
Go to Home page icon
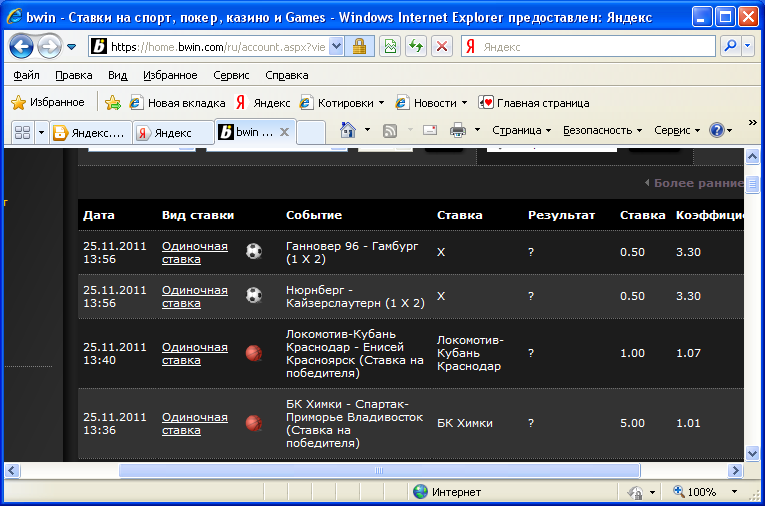[x=348, y=130]
